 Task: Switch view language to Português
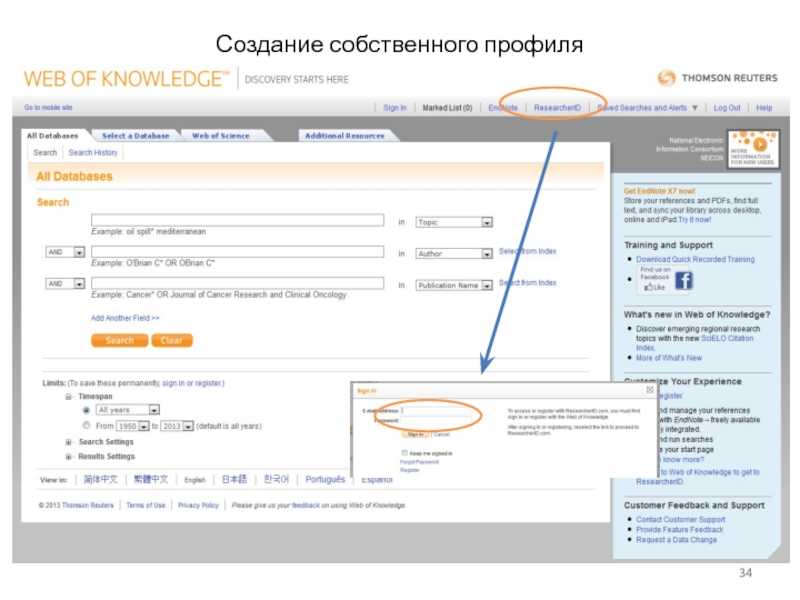[325, 480]
